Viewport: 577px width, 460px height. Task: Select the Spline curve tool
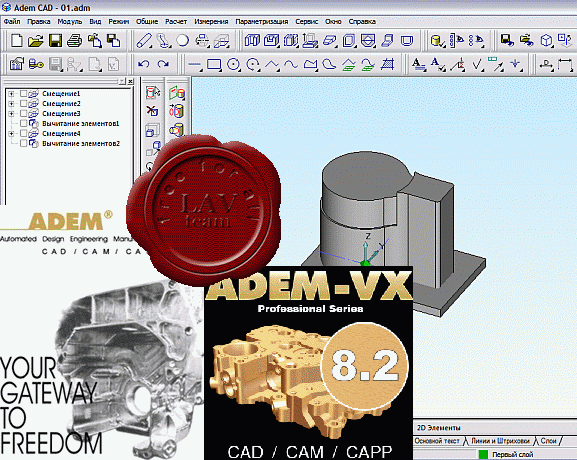click(x=291, y=65)
